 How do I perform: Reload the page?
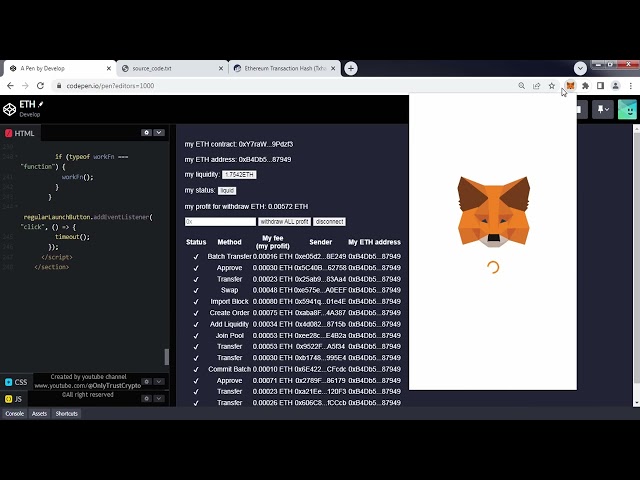(x=40, y=86)
